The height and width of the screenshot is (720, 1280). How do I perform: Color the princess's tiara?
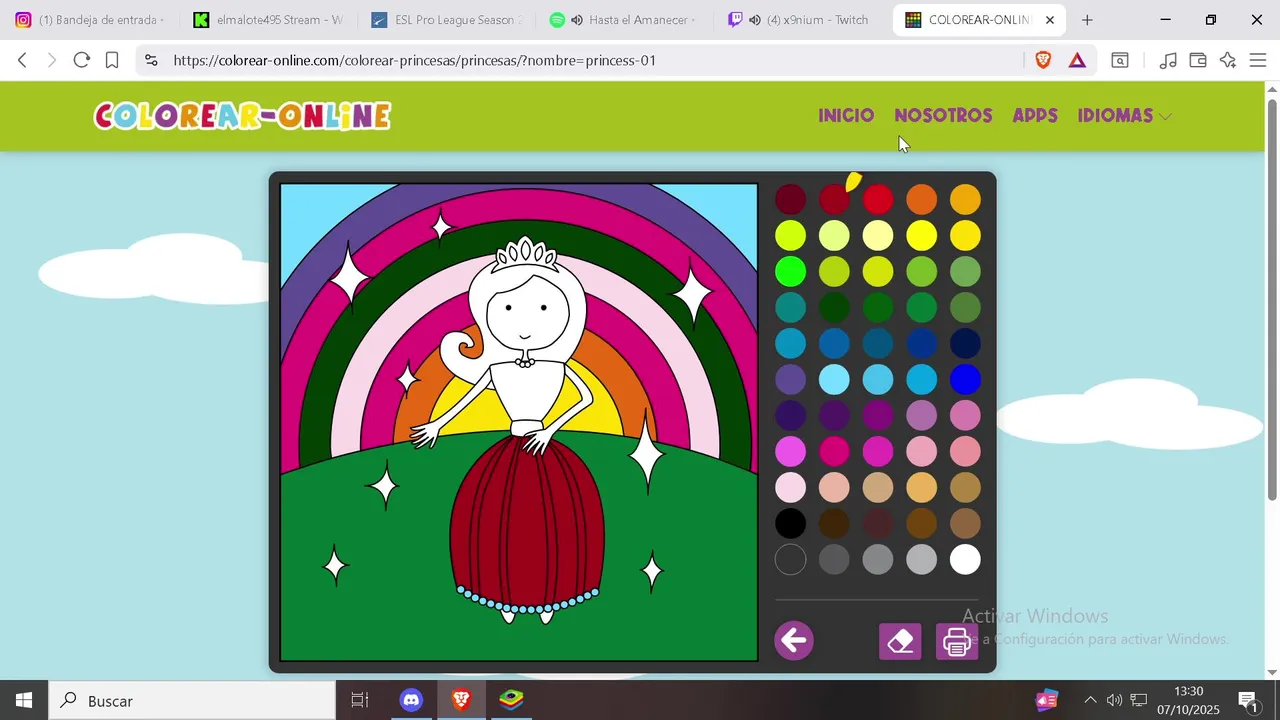tap(527, 254)
